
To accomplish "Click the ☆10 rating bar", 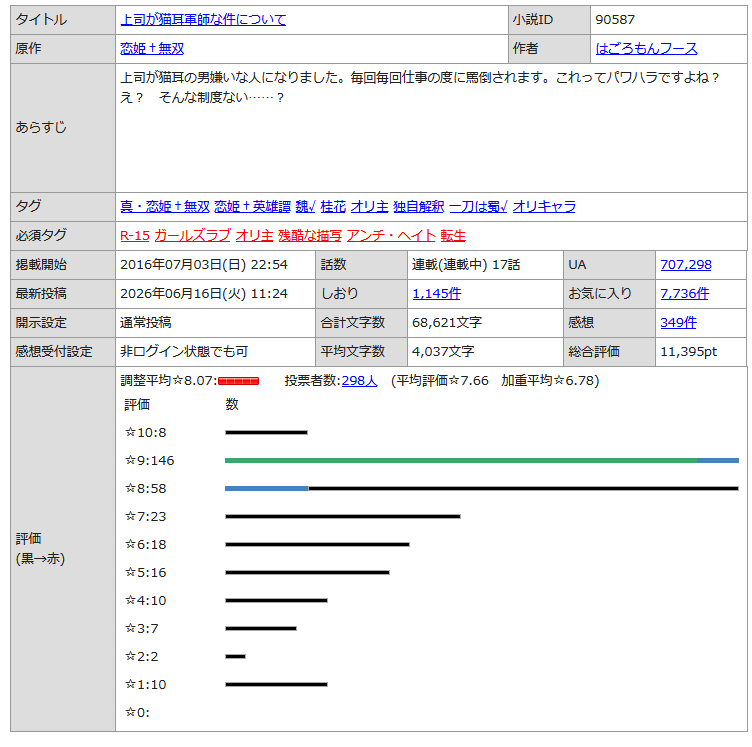I will click(x=266, y=432).
